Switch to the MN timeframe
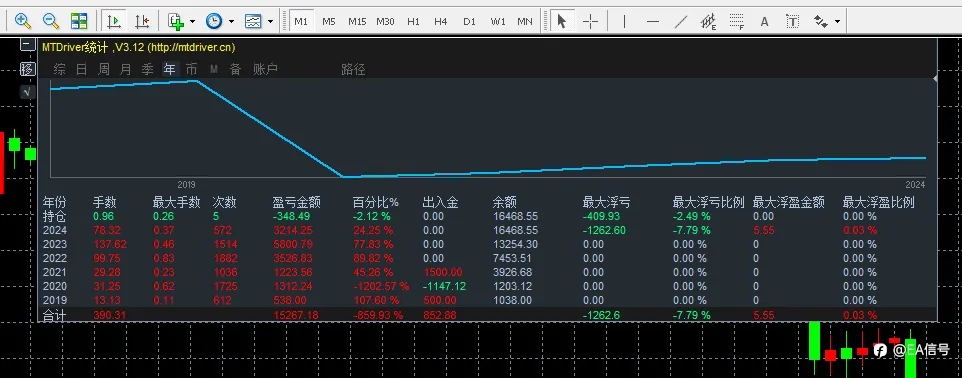 pos(525,21)
